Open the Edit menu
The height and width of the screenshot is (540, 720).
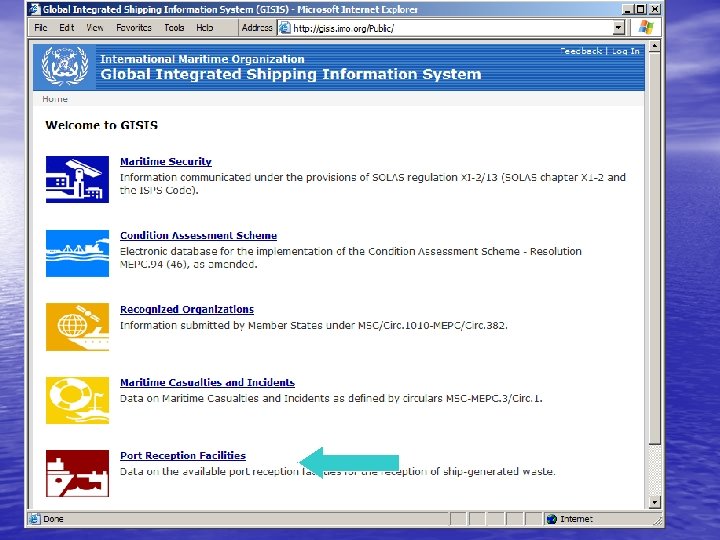pyautogui.click(x=67, y=28)
